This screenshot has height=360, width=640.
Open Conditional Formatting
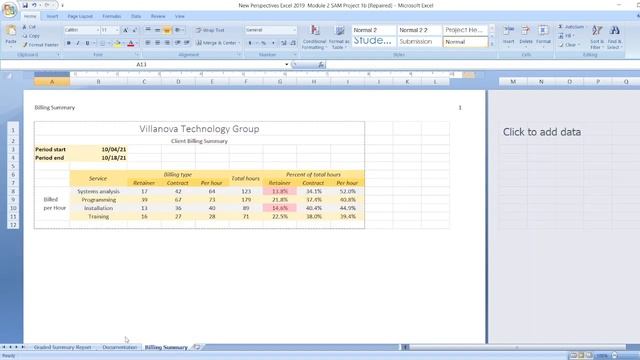pos(314,37)
